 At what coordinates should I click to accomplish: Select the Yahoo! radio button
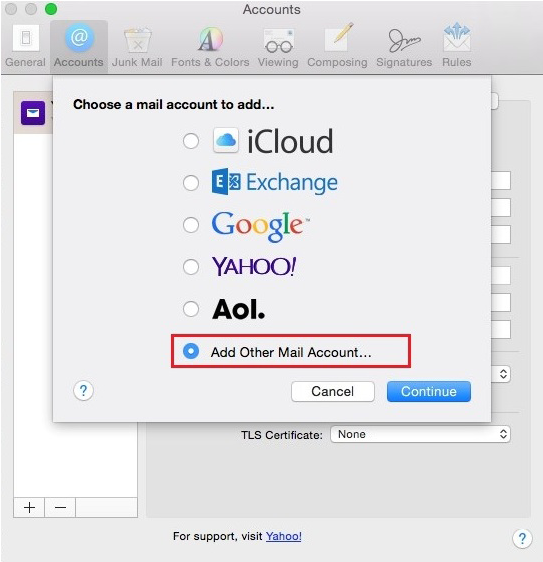191,267
